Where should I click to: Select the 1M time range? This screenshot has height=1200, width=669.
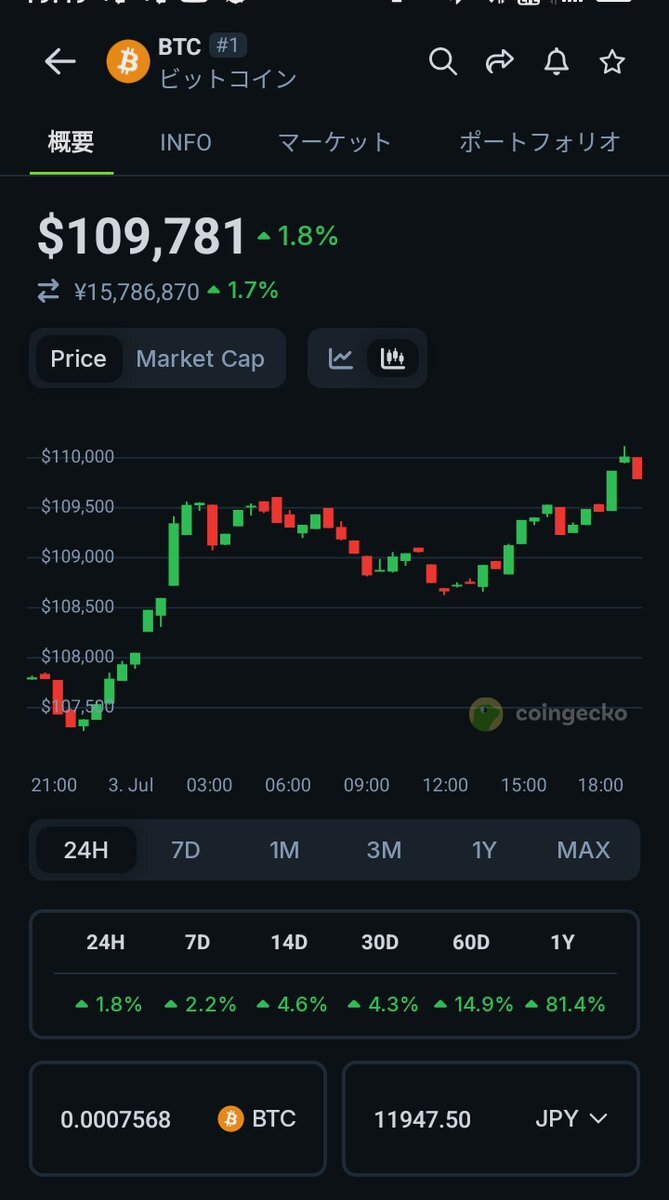click(x=284, y=850)
